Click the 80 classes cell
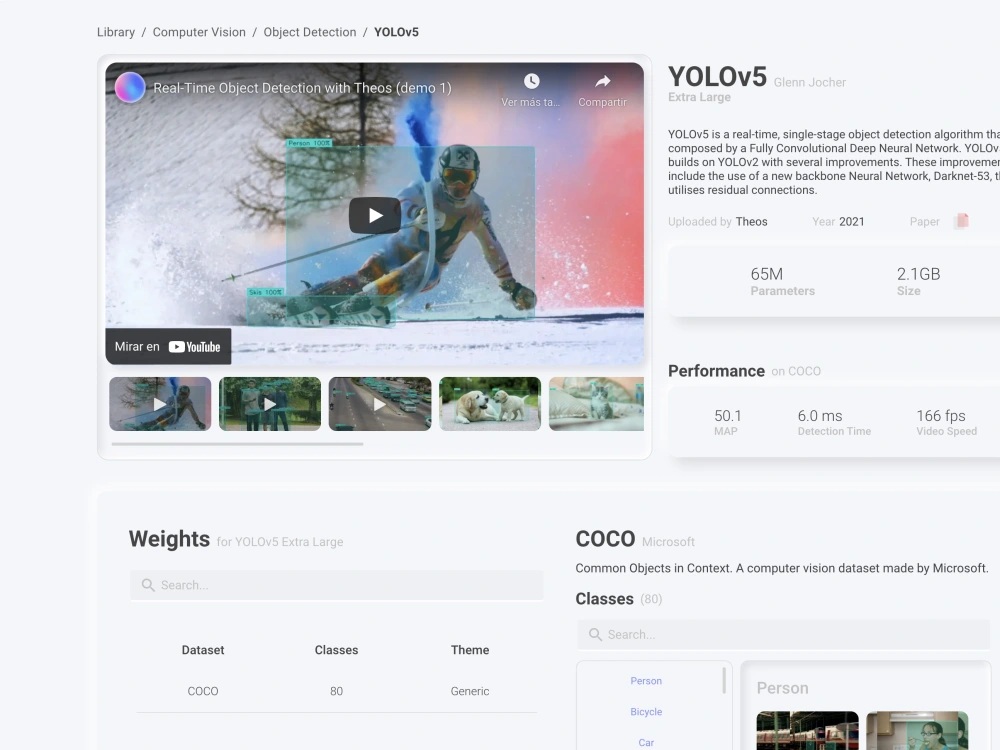 coord(336,691)
